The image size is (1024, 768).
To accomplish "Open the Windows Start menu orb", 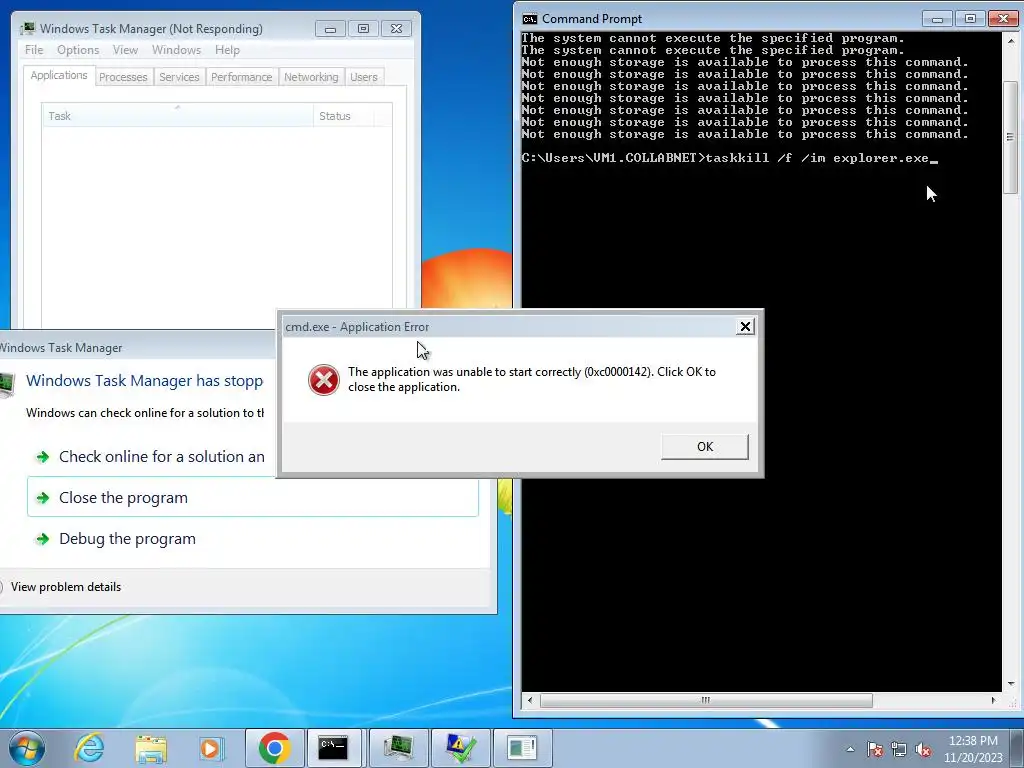I will 27,748.
